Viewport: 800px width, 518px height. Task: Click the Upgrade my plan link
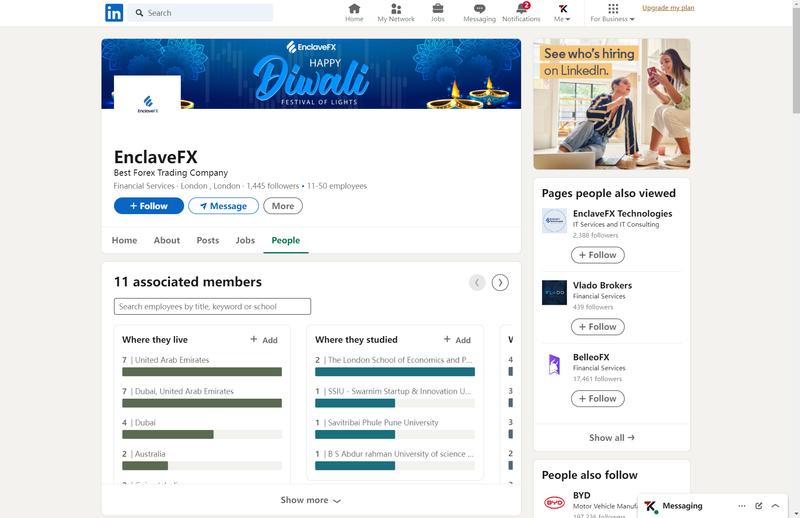pos(668,8)
